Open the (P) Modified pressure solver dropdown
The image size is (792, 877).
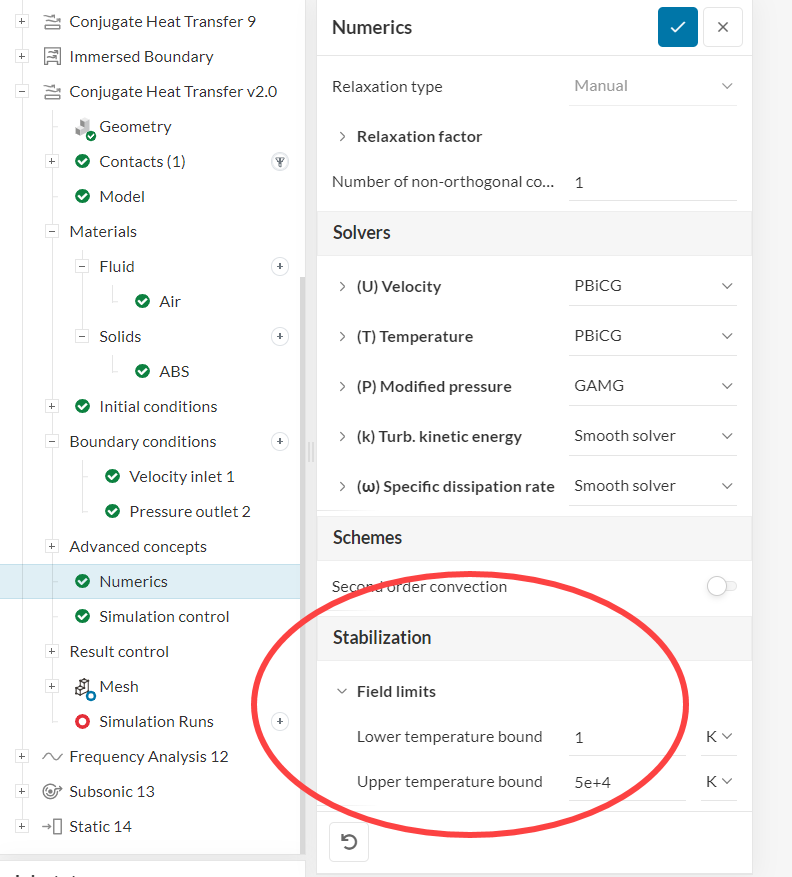[x=653, y=386]
